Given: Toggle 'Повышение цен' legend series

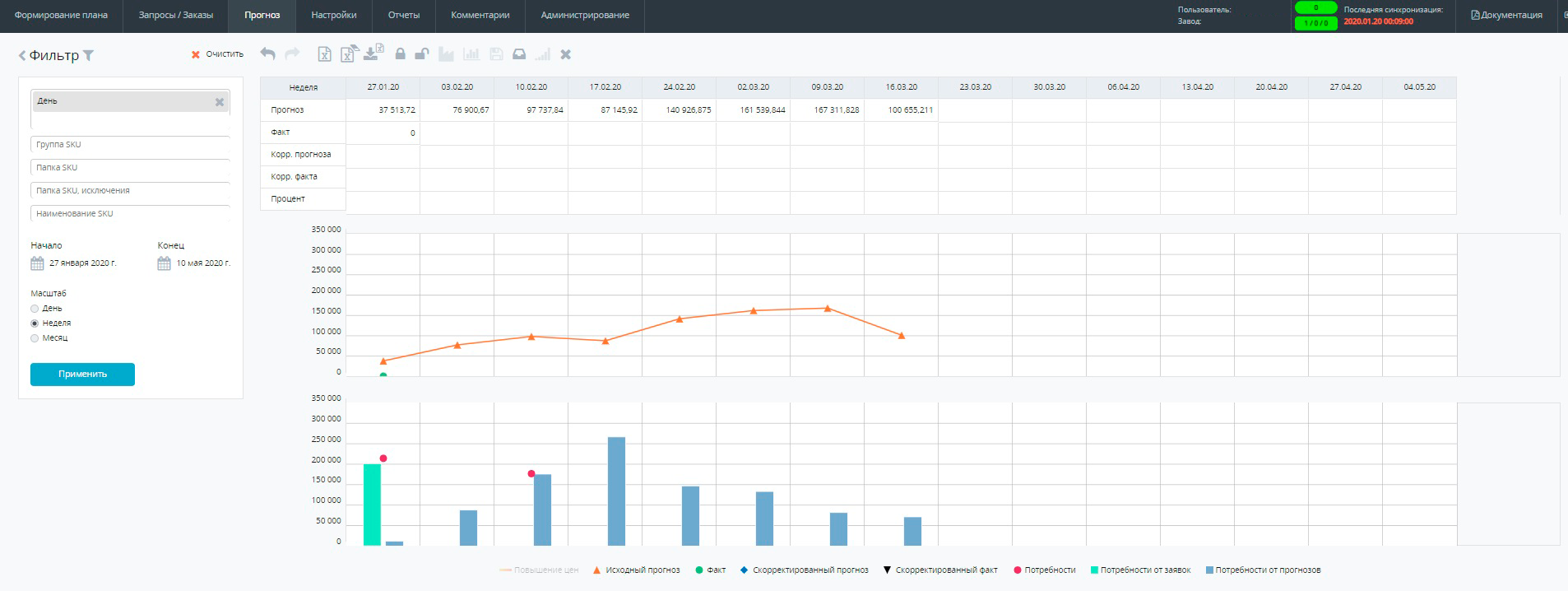Looking at the screenshot, I should point(539,570).
